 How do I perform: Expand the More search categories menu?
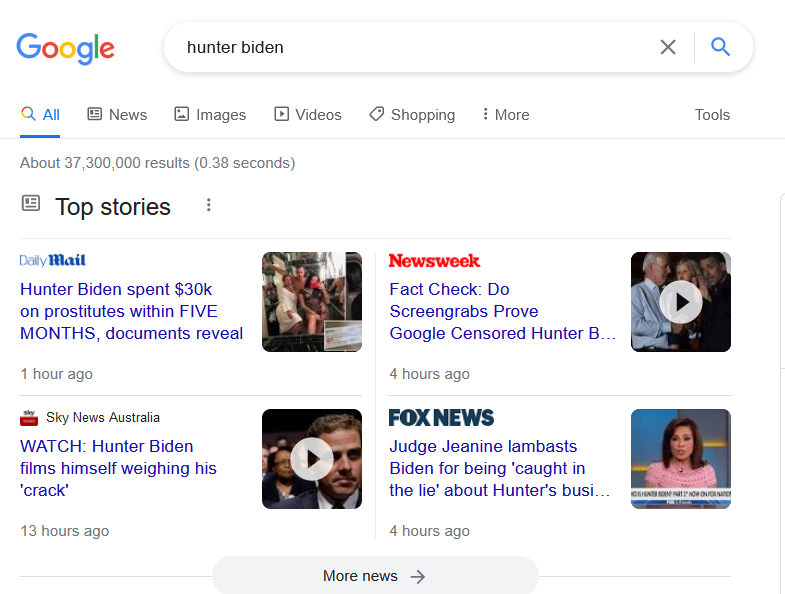coord(505,115)
